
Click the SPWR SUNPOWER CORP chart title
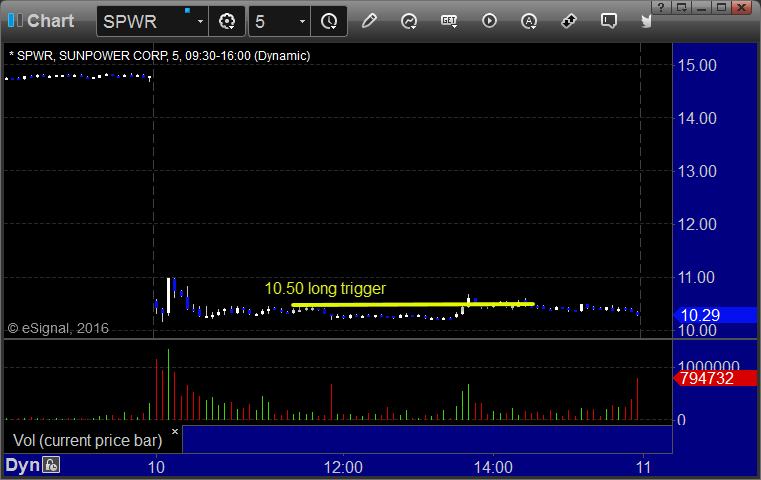tap(160, 56)
